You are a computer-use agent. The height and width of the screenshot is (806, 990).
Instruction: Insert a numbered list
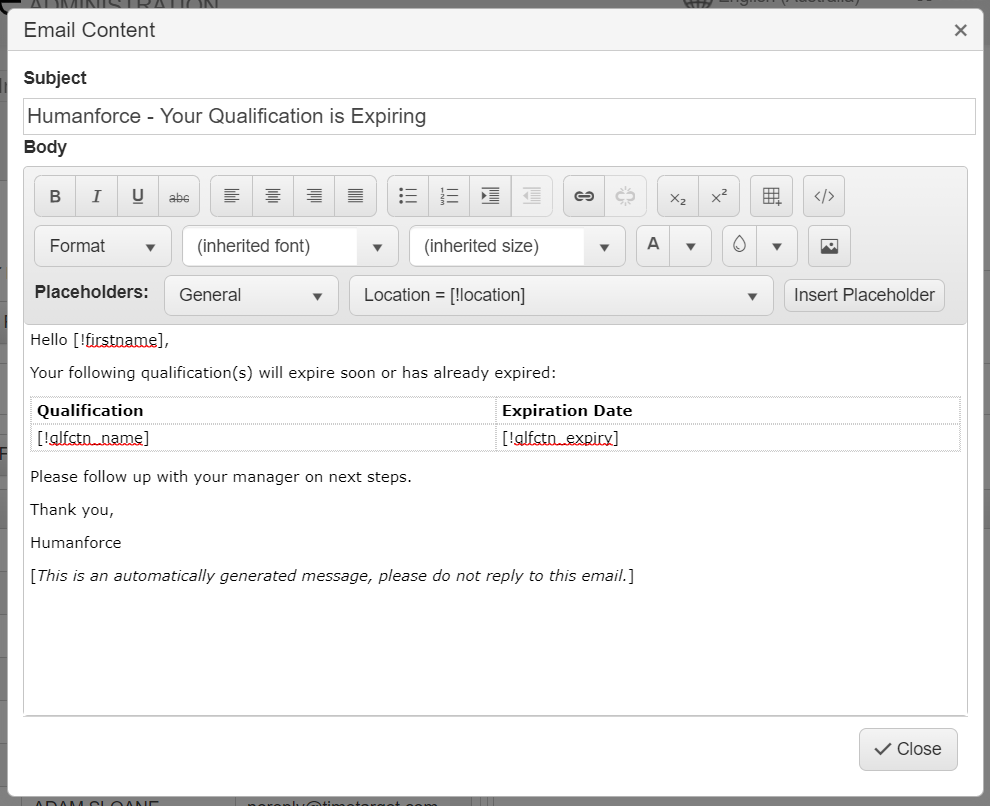tap(449, 196)
